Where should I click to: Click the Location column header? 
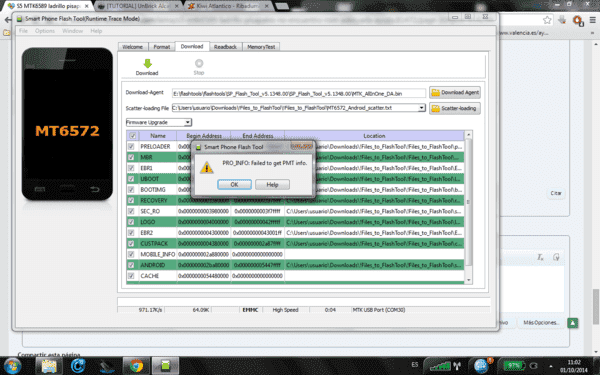[x=374, y=135]
